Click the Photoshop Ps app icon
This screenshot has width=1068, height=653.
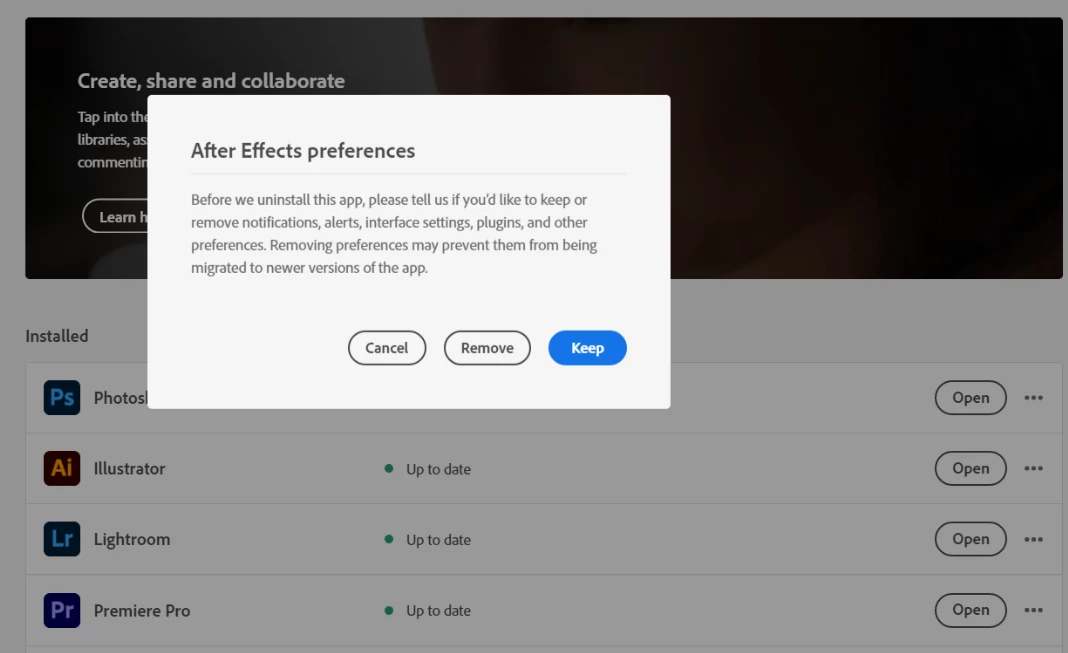(62, 398)
